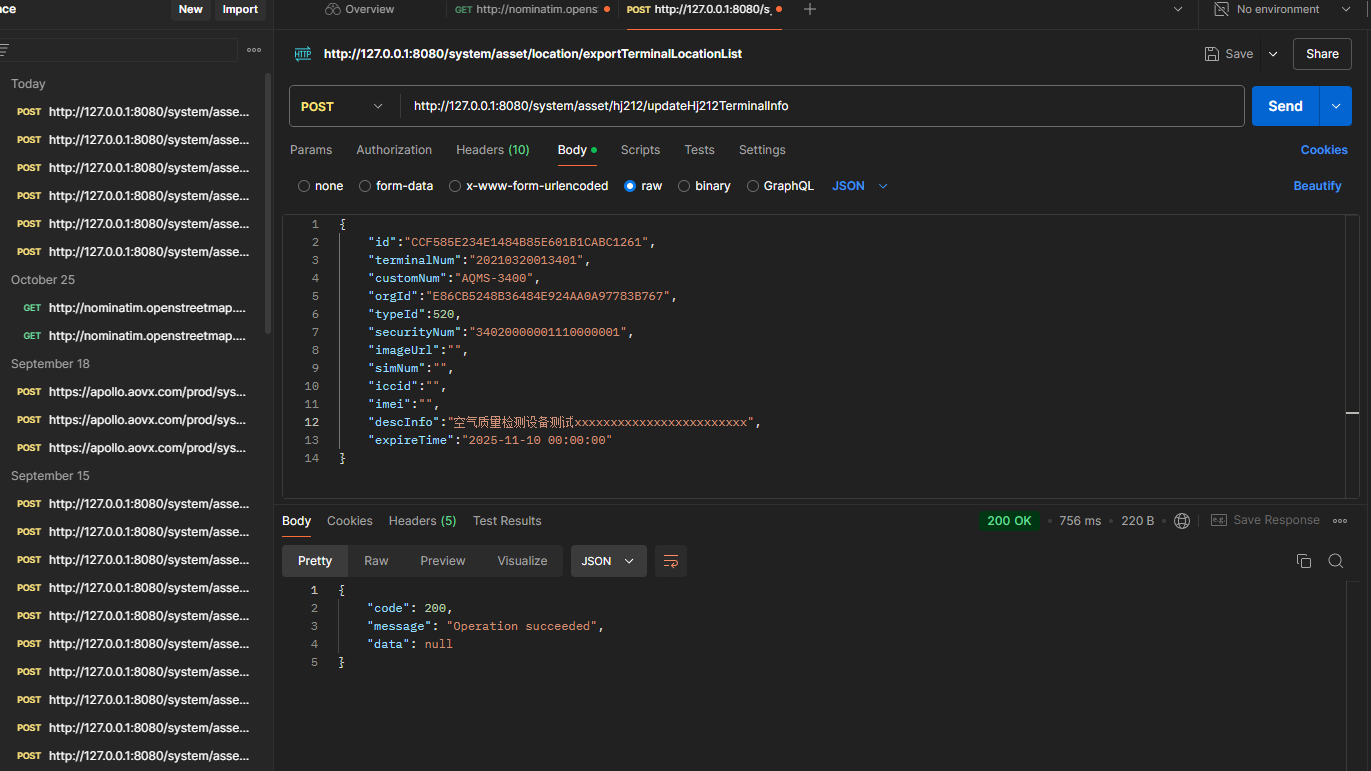Expand the JSON body format dropdown
This screenshot has width=1371, height=771.
pyautogui.click(x=859, y=186)
